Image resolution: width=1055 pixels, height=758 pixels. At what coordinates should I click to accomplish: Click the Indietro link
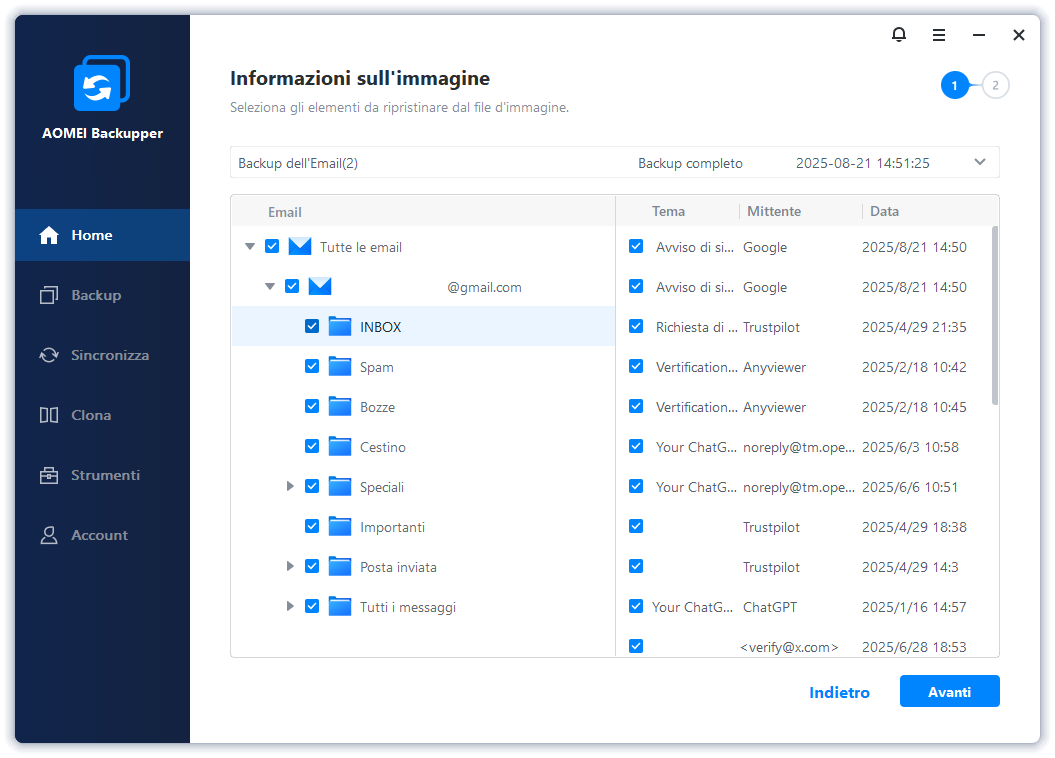tap(839, 692)
